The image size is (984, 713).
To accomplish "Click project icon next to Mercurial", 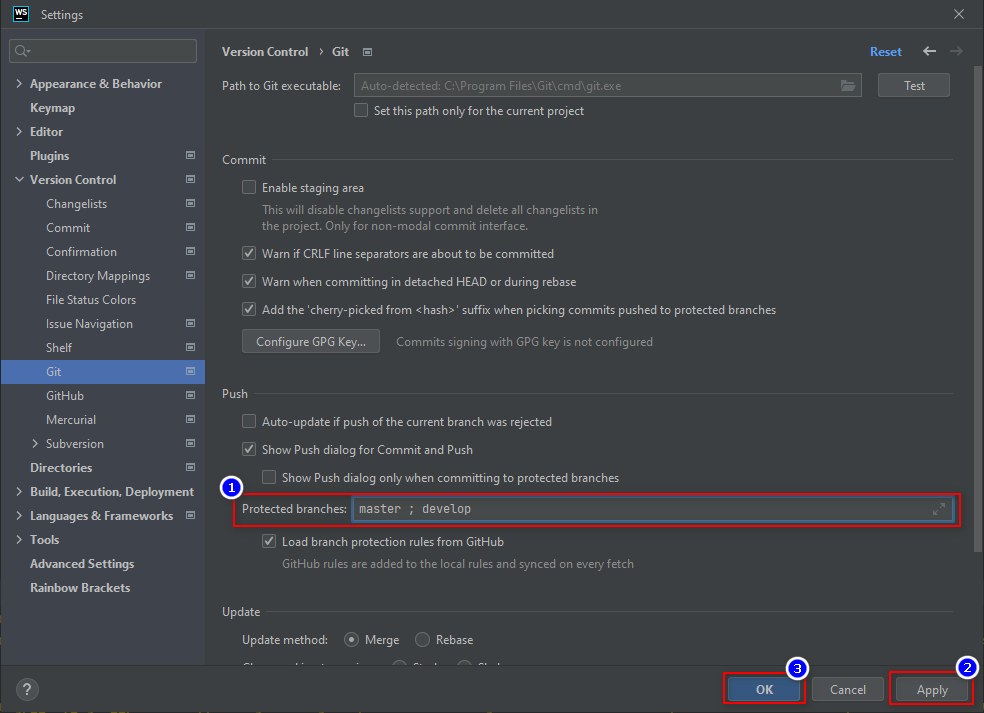I will (191, 419).
